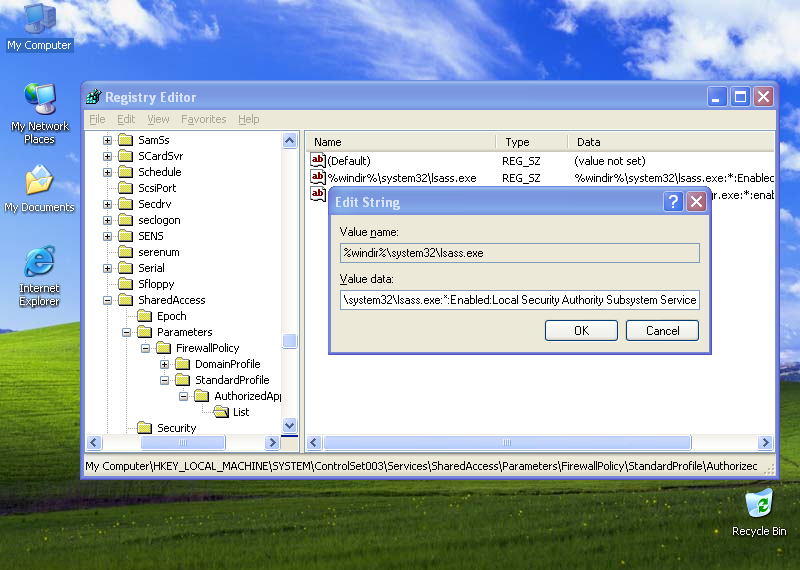Click tree pane scroll down arrow

tap(289, 425)
